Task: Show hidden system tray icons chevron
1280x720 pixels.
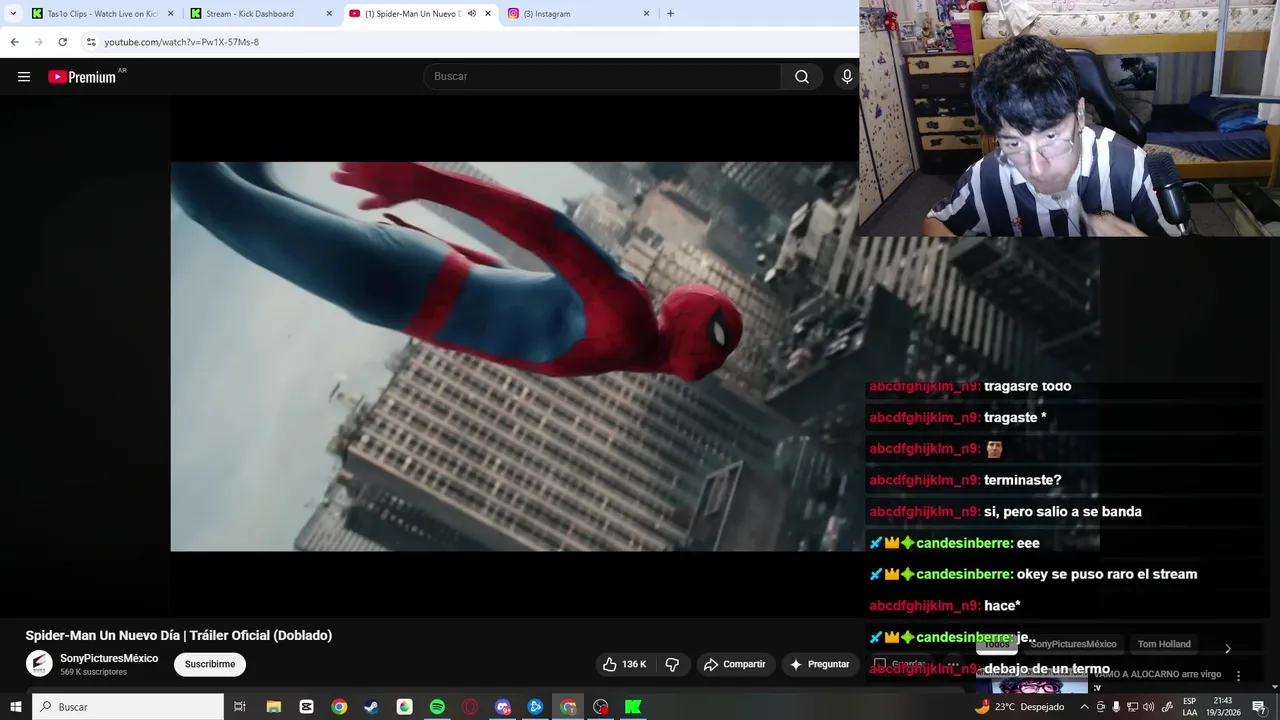Action: [x=1084, y=707]
